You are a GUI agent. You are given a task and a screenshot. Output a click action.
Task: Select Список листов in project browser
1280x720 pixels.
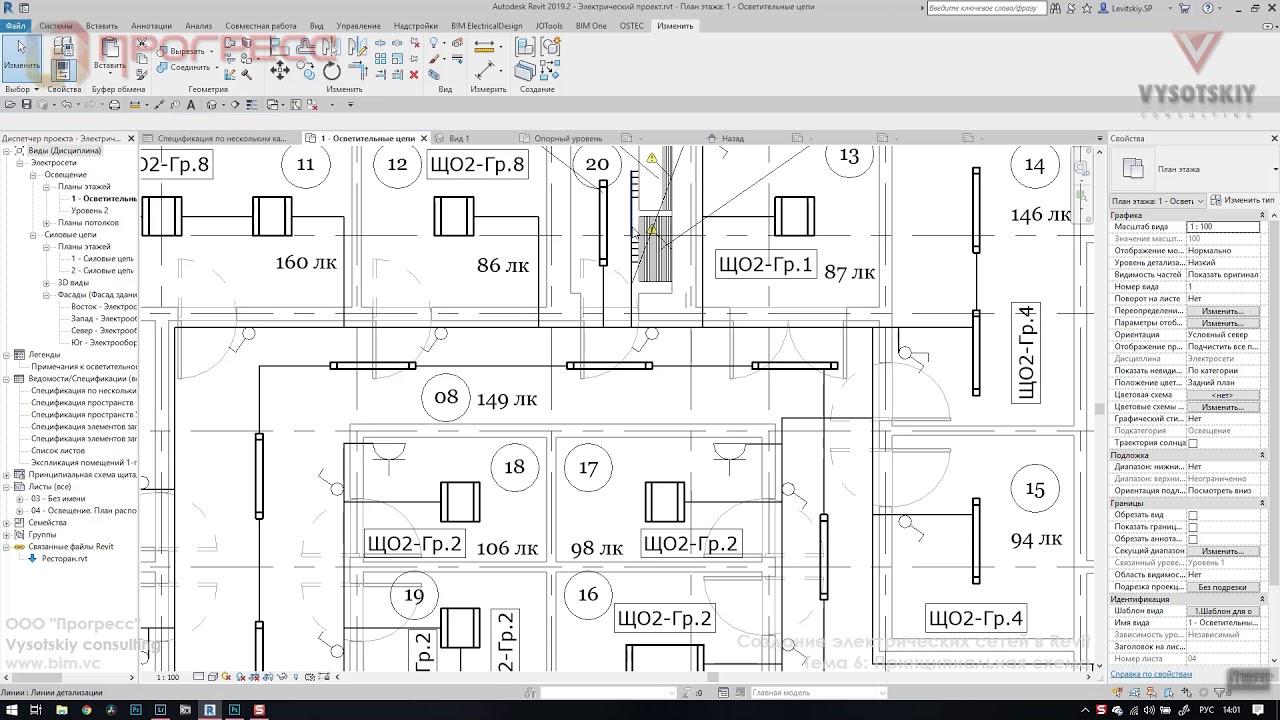point(58,451)
